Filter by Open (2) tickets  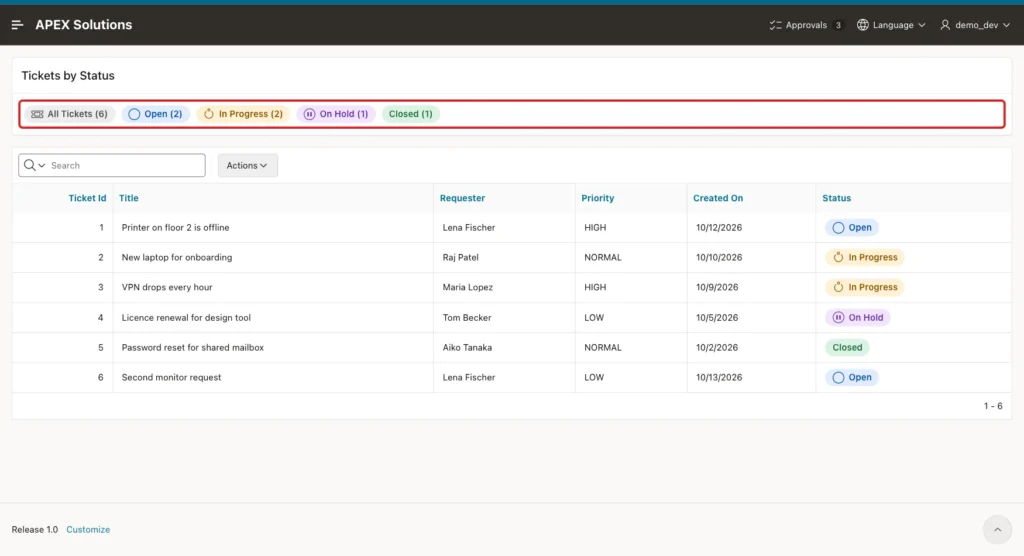coord(155,114)
